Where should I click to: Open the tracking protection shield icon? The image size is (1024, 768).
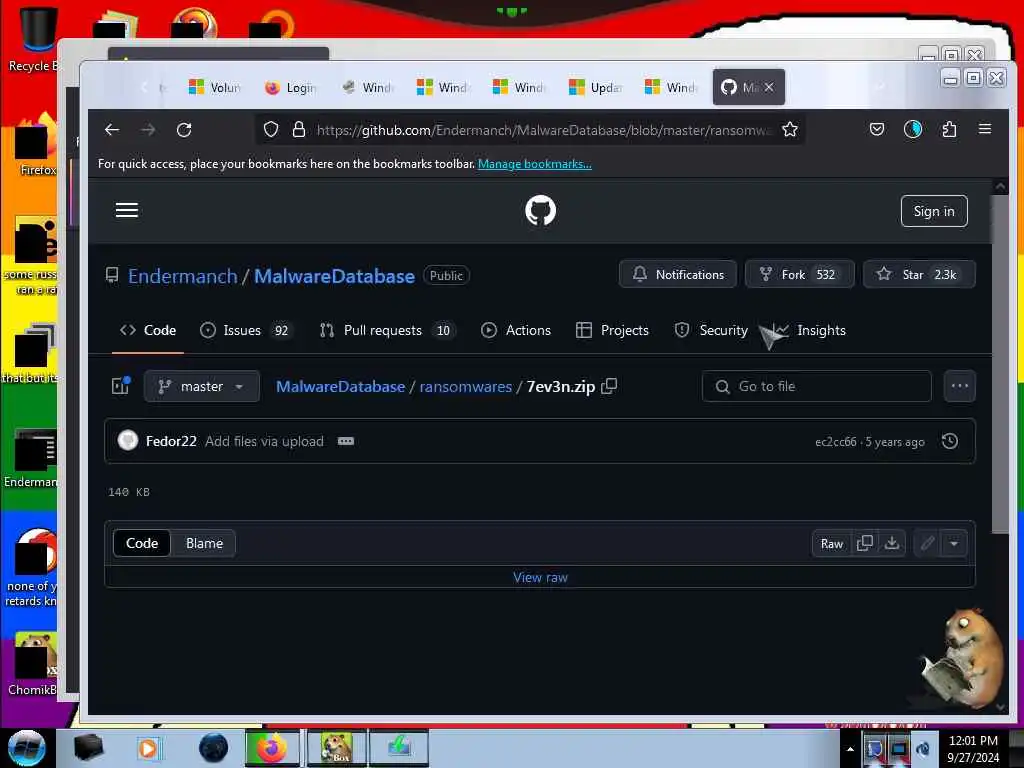271,129
